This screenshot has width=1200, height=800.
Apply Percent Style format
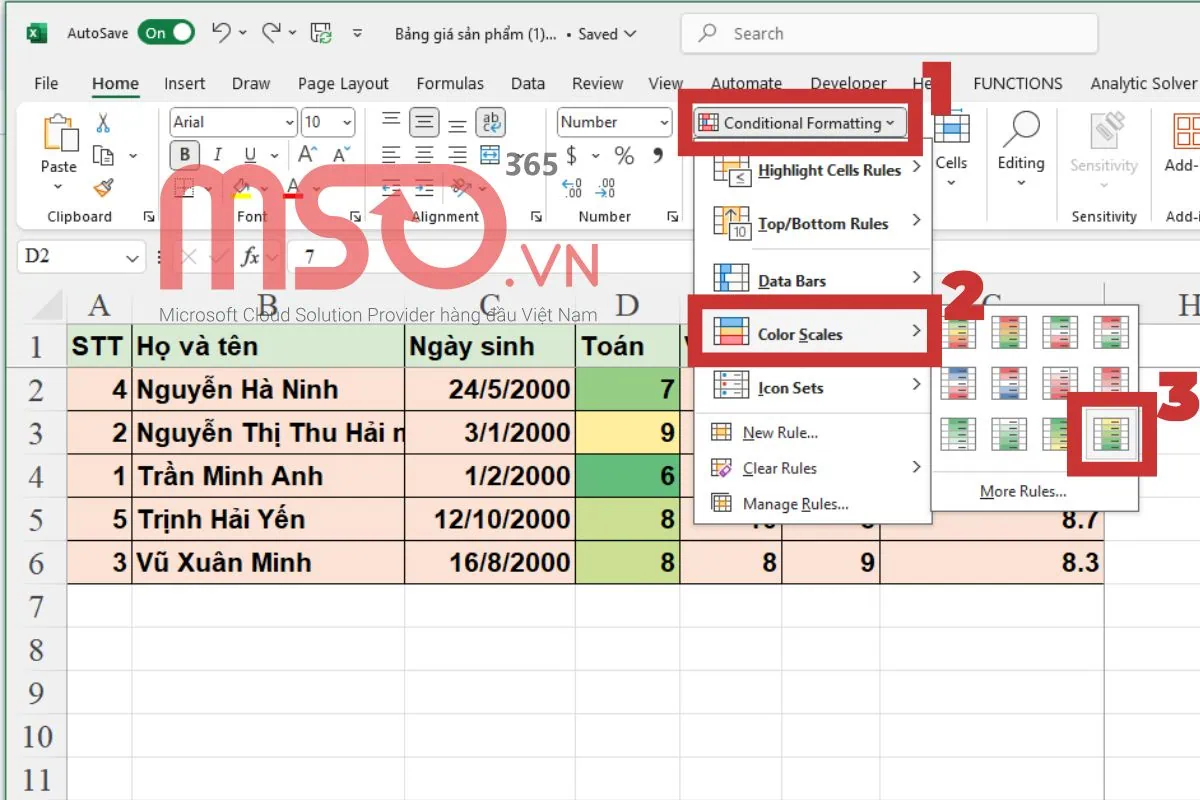[x=624, y=156]
